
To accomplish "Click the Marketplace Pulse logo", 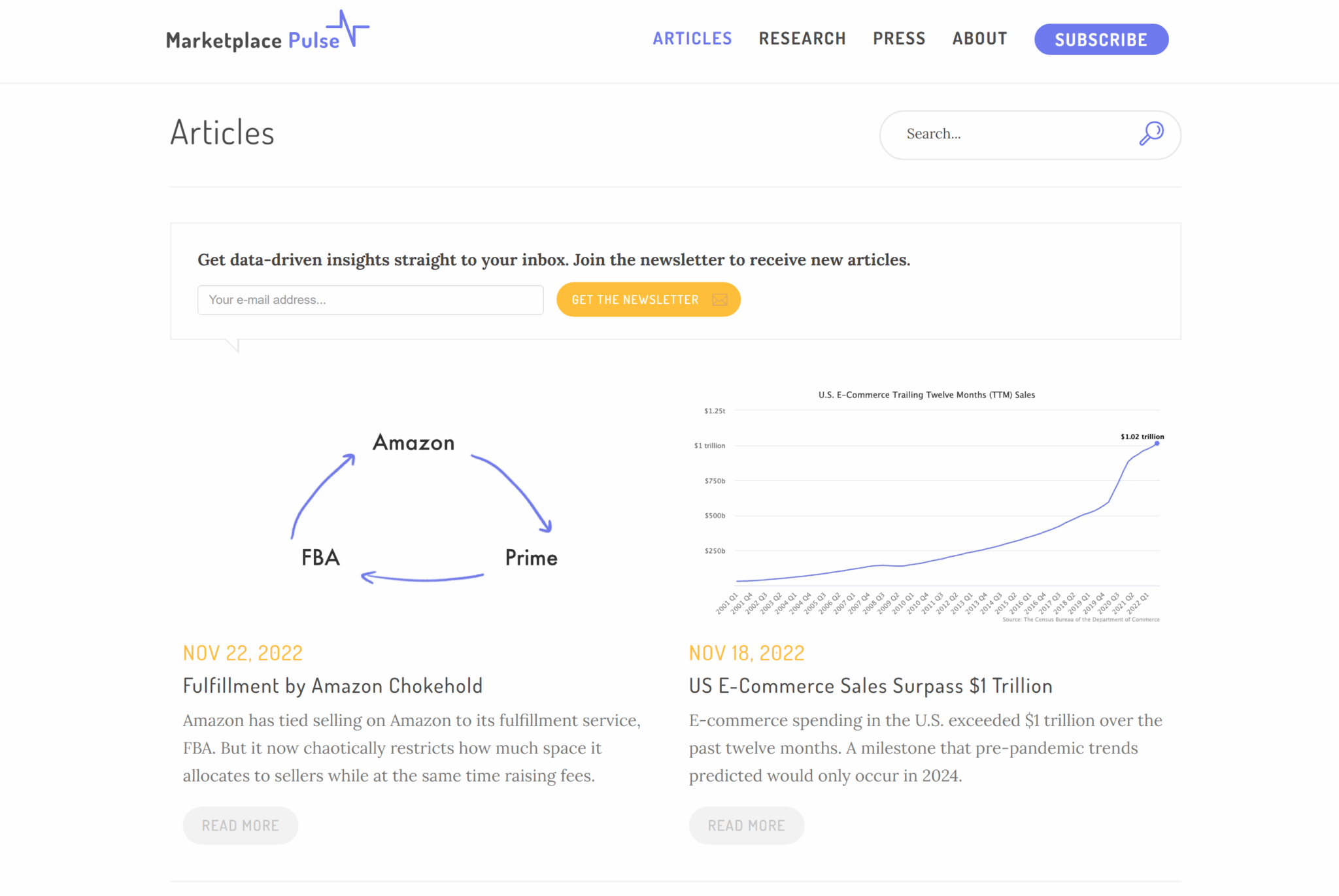I will click(x=267, y=31).
